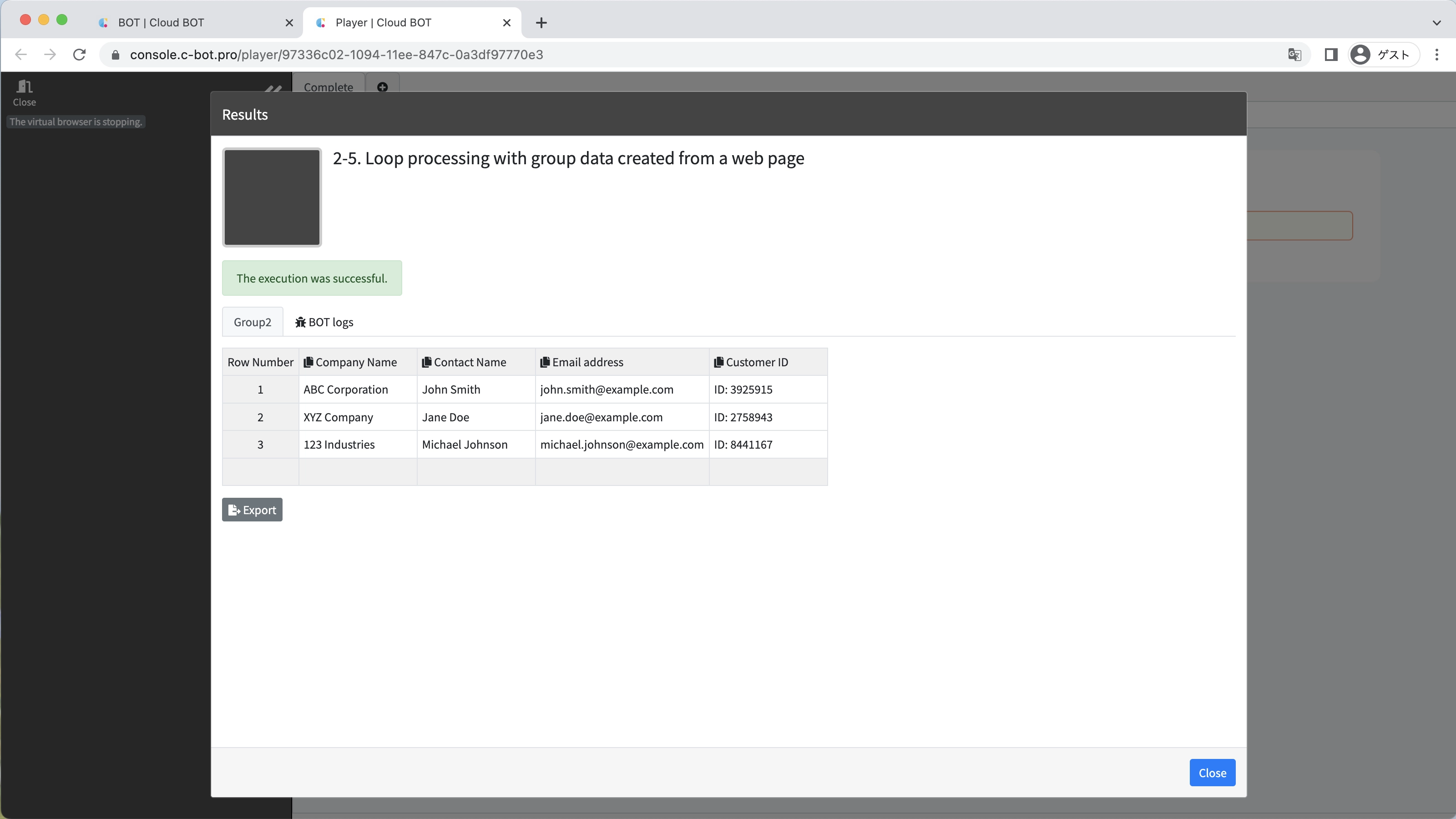Click the blue Close button
The width and height of the screenshot is (1456, 819).
click(x=1212, y=773)
